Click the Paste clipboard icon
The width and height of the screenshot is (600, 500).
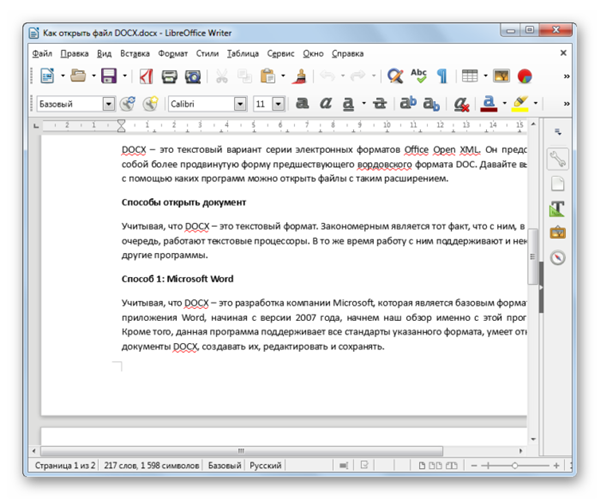(268, 76)
